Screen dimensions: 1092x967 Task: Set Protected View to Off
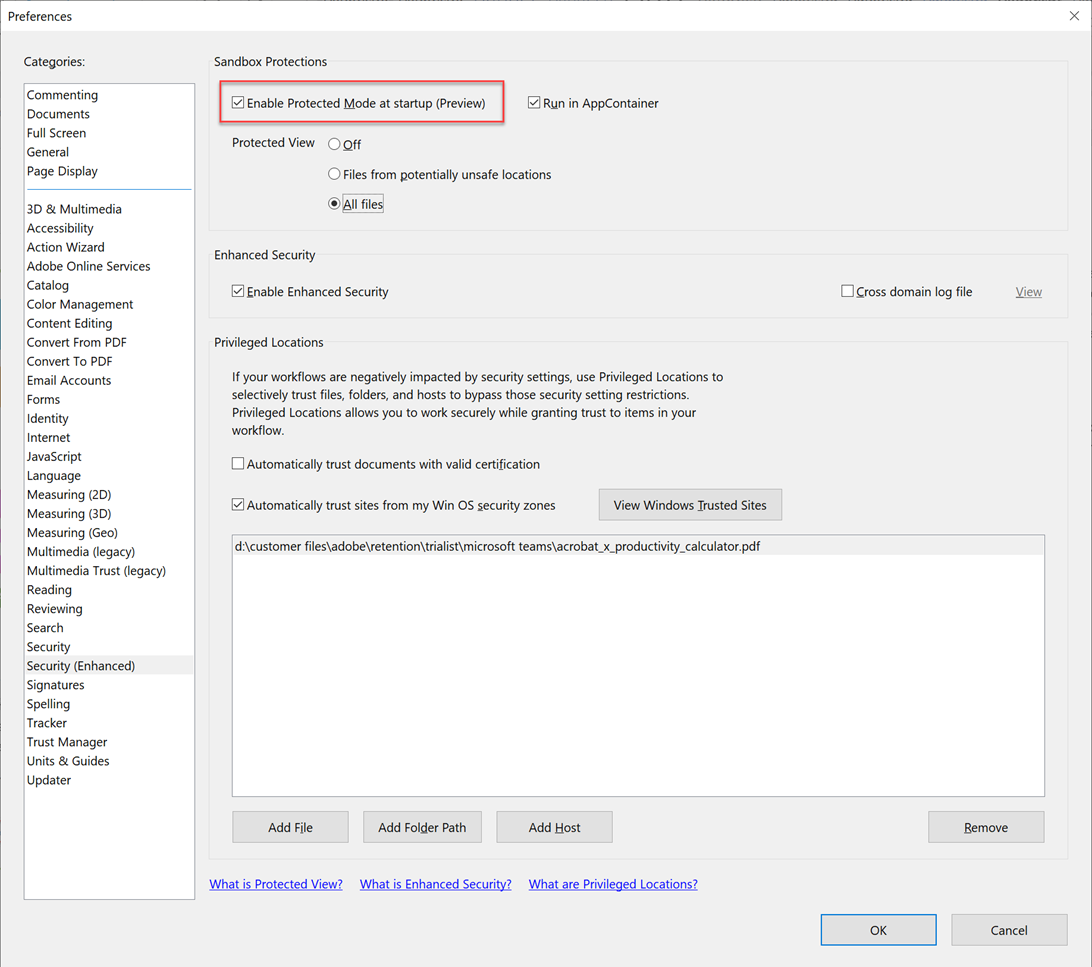334,144
